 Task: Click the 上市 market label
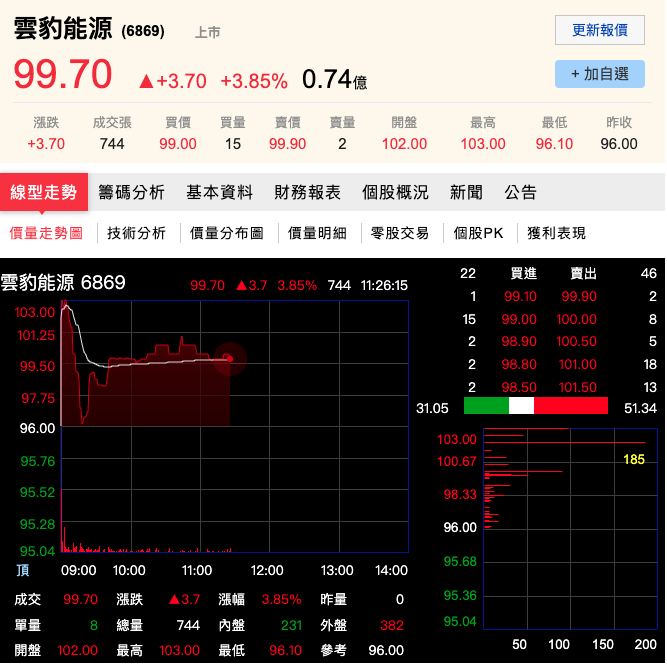208,32
